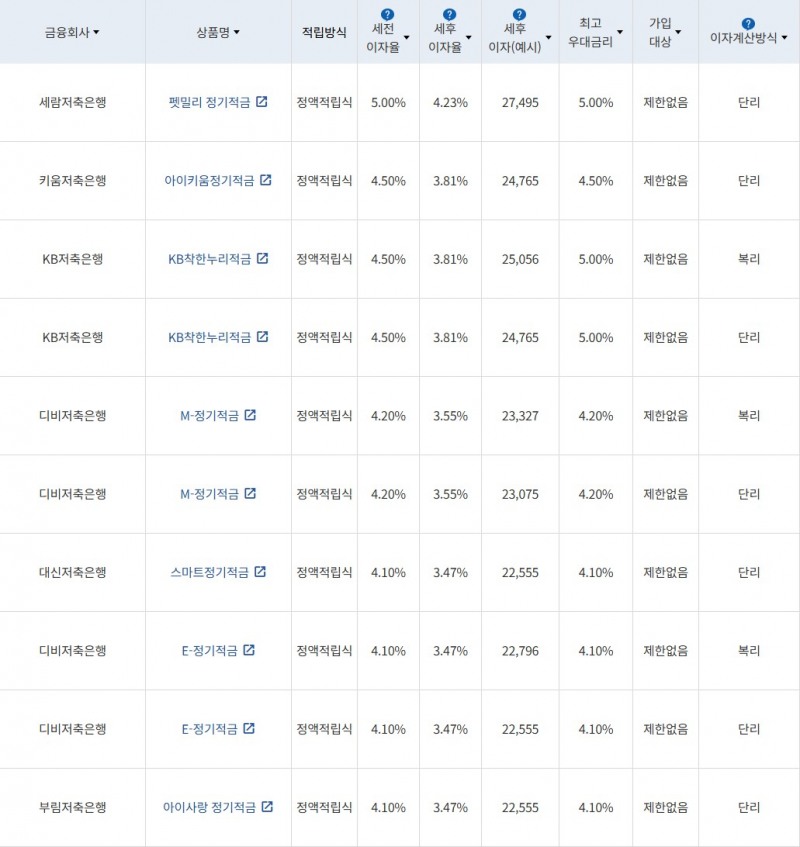Open 상품명 column sort dropdown
This screenshot has height=847, width=800.
click(236, 33)
